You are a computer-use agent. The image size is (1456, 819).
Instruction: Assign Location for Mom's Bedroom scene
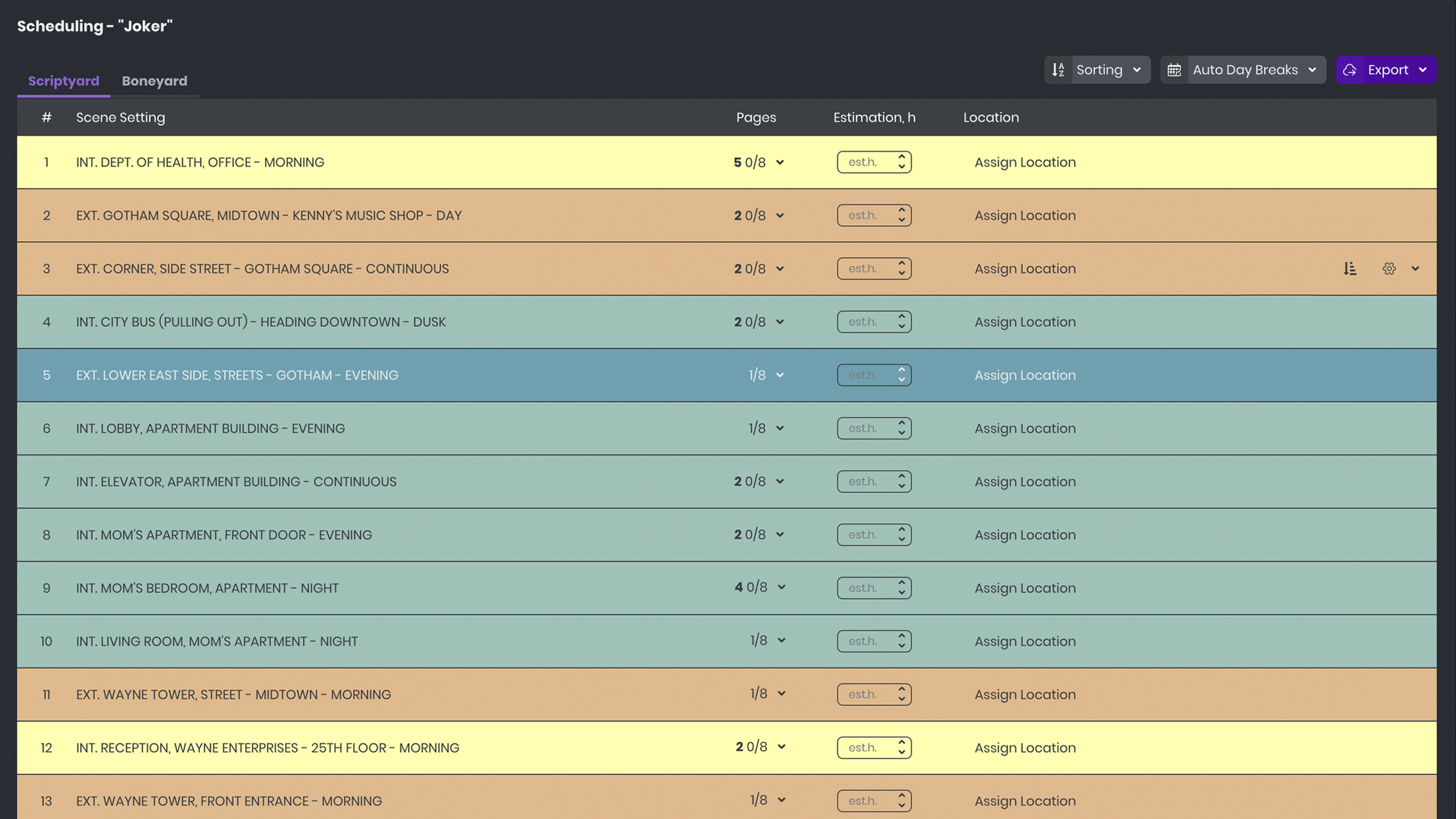1025,588
